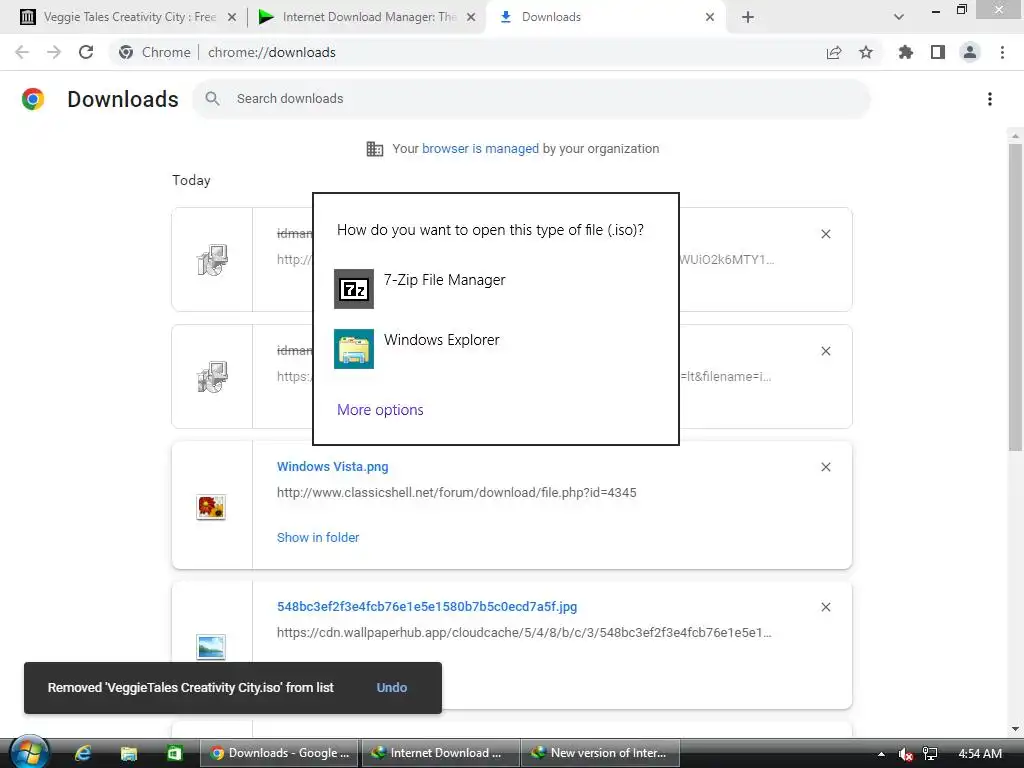The width and height of the screenshot is (1024, 768).
Task: Open the tab search chevron dropdown
Action: tap(899, 17)
